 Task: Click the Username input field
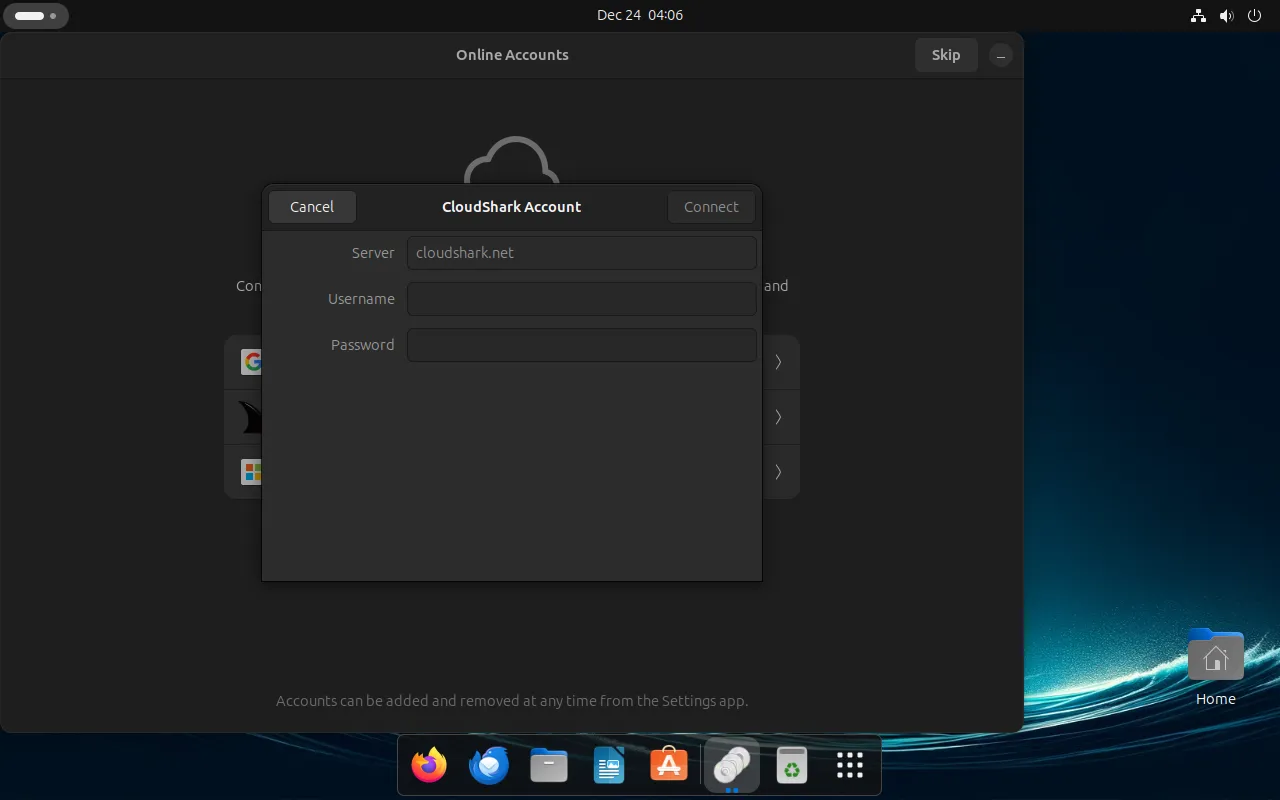(581, 299)
